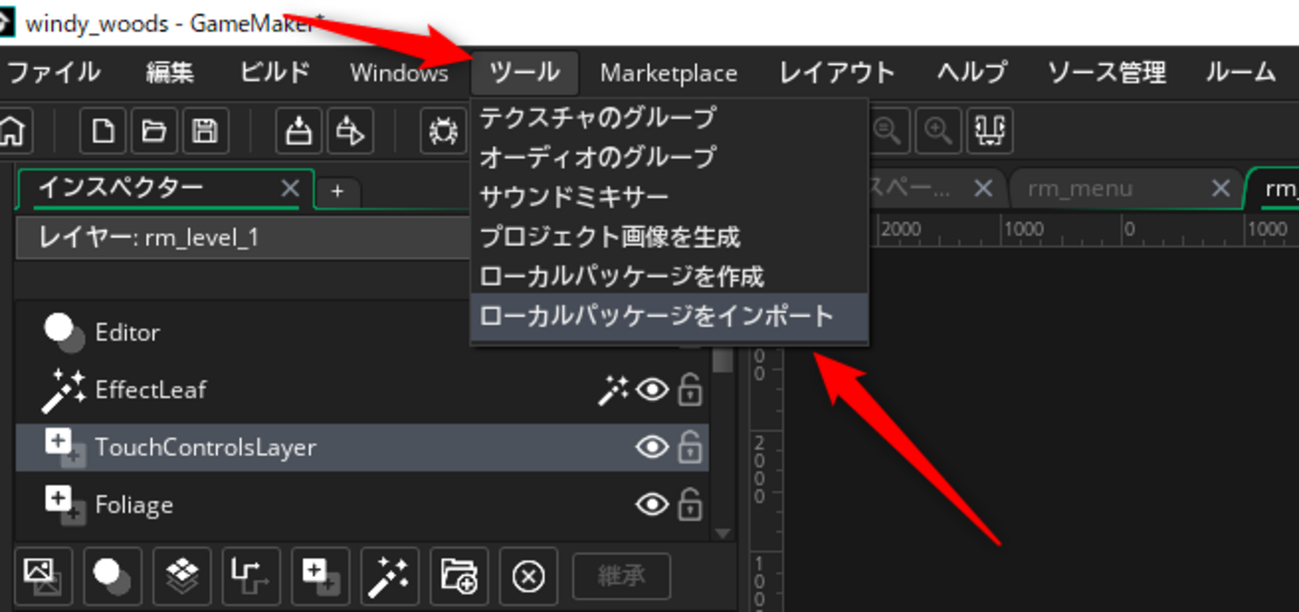
Task: Open a project using the folder icon
Action: 153,131
